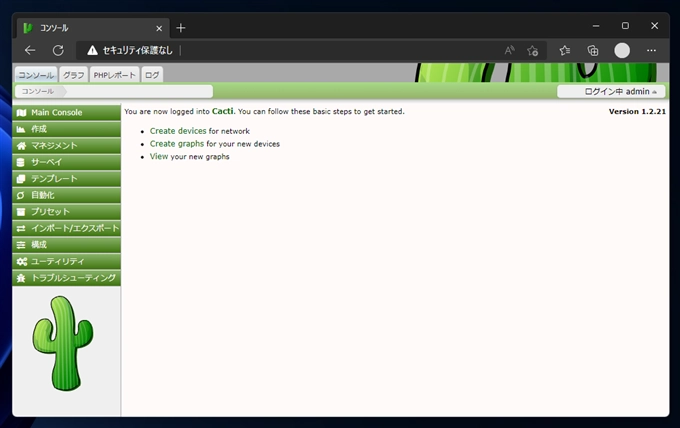Image resolution: width=680 pixels, height=428 pixels.
Task: Click the ユーティリティ gears icon
Action: [x=22, y=261]
